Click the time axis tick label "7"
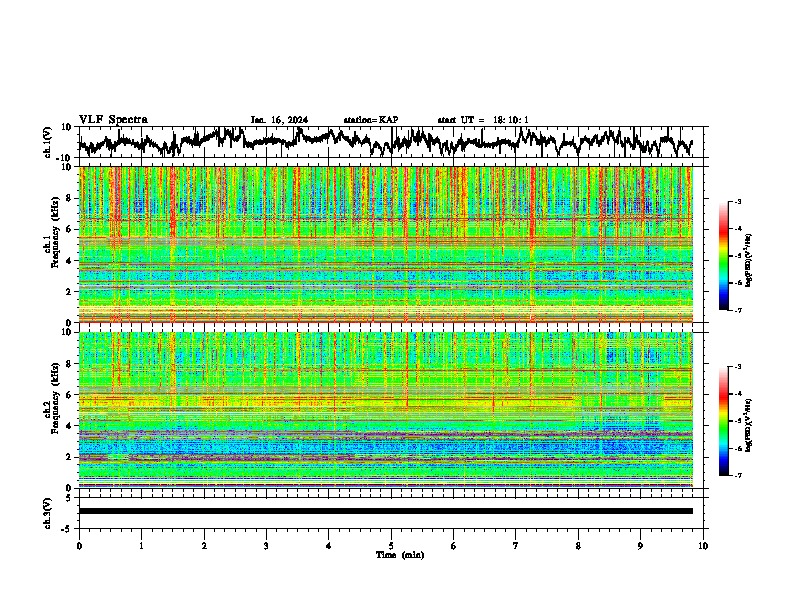Image resolution: width=792 pixels, height=612 pixels. 516,546
